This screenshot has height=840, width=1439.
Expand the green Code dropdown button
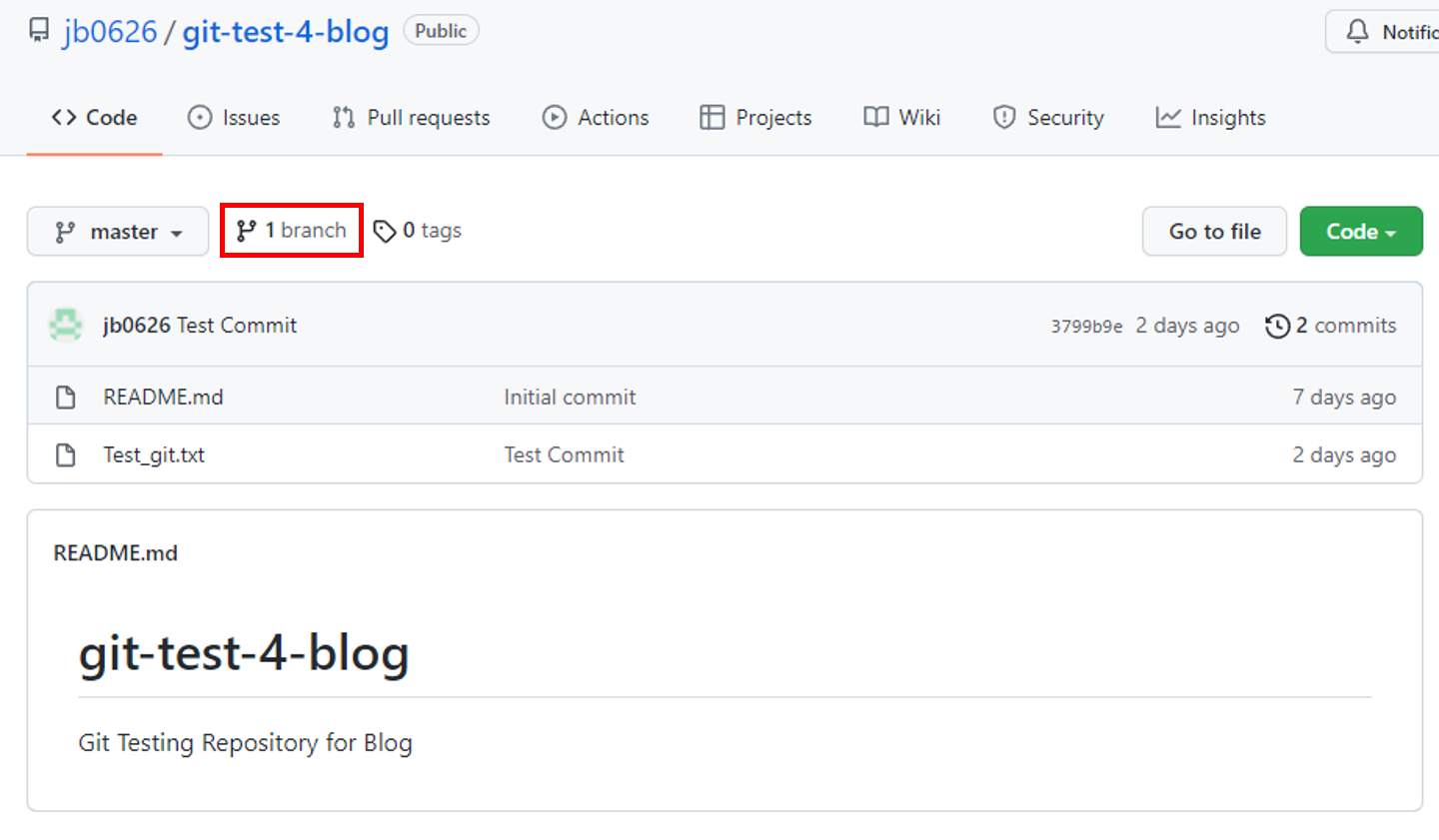[1361, 232]
